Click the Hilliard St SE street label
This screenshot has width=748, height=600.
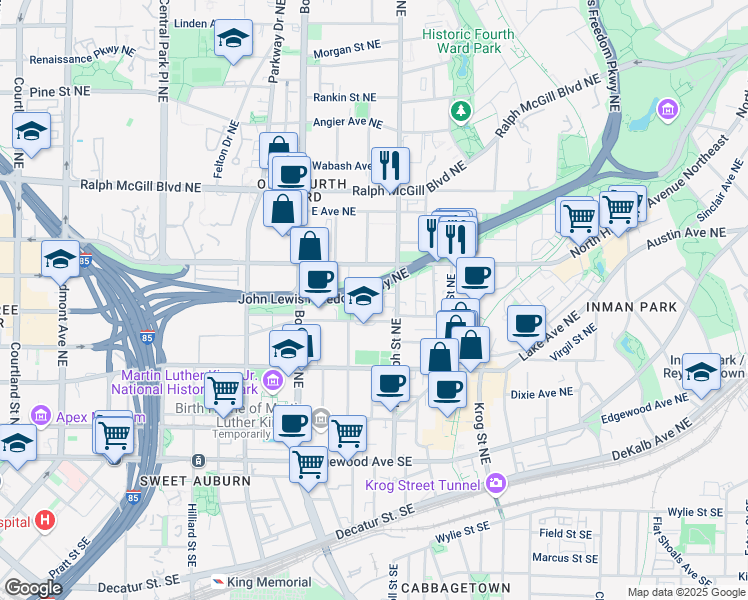[191, 535]
